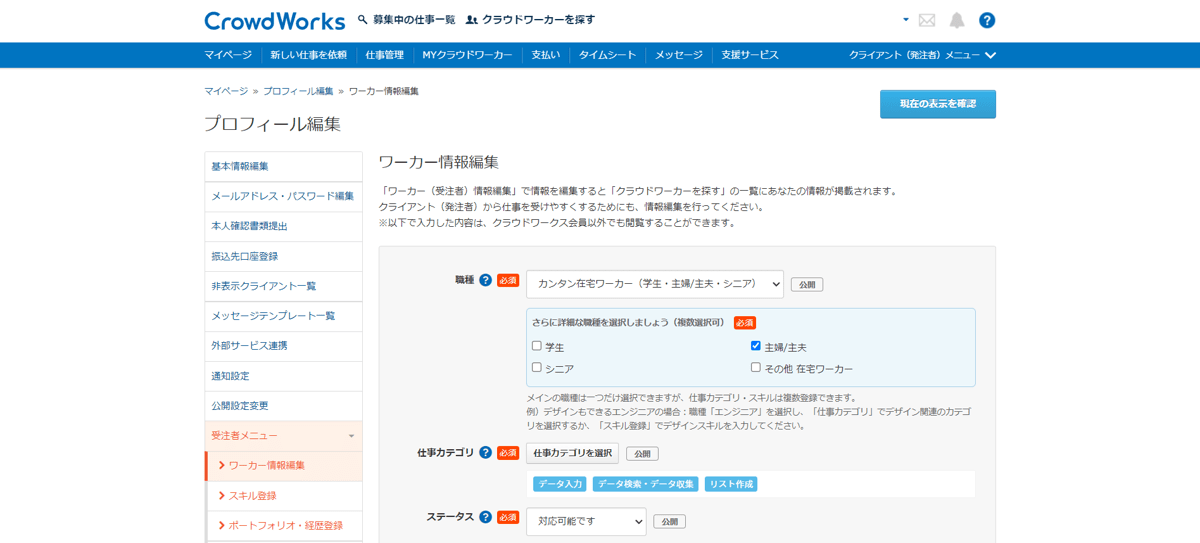Click 仕事カテゴリを選択 button

pos(573,453)
